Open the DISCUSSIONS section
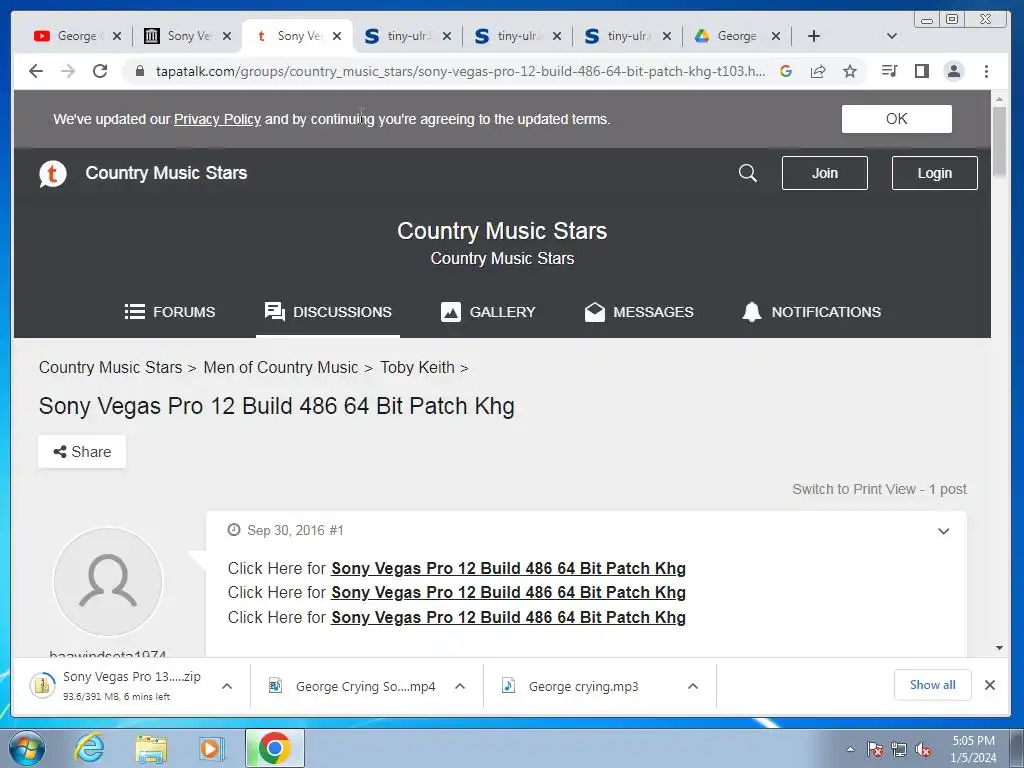This screenshot has width=1024, height=768. click(x=328, y=312)
